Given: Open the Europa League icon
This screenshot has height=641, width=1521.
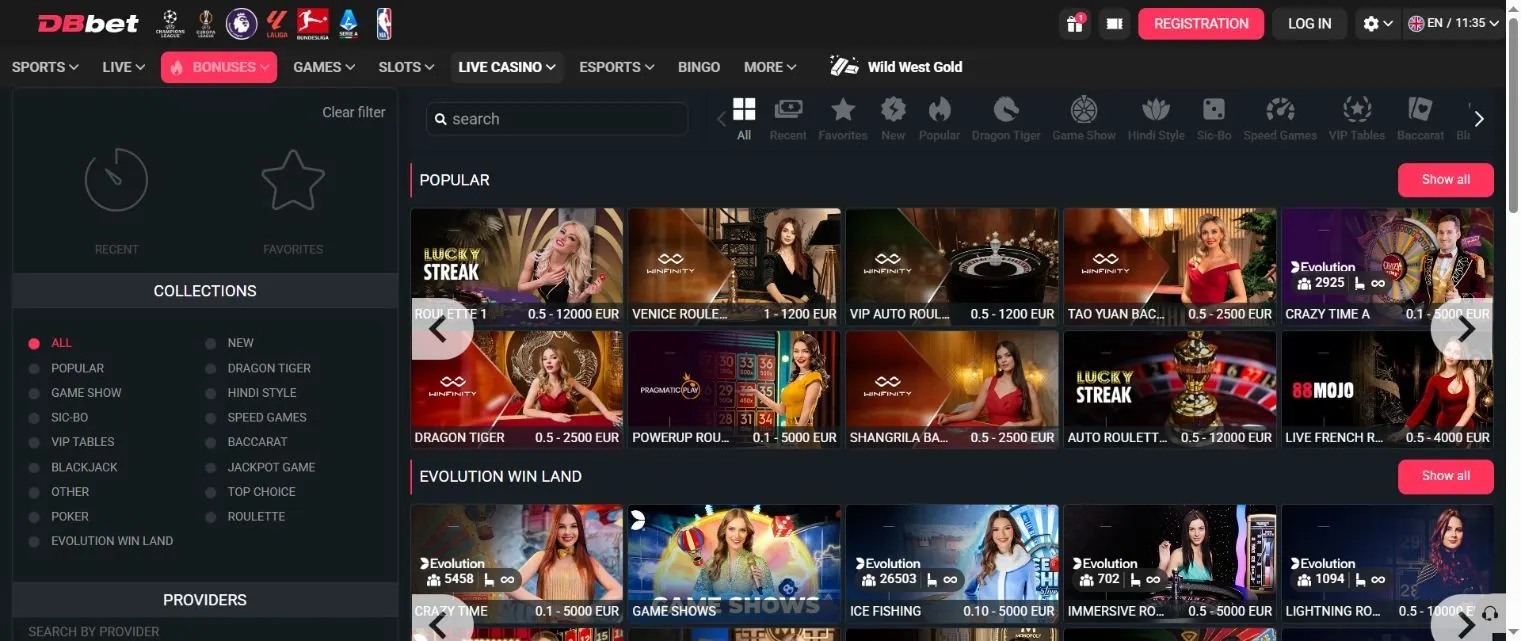Looking at the screenshot, I should (206, 23).
